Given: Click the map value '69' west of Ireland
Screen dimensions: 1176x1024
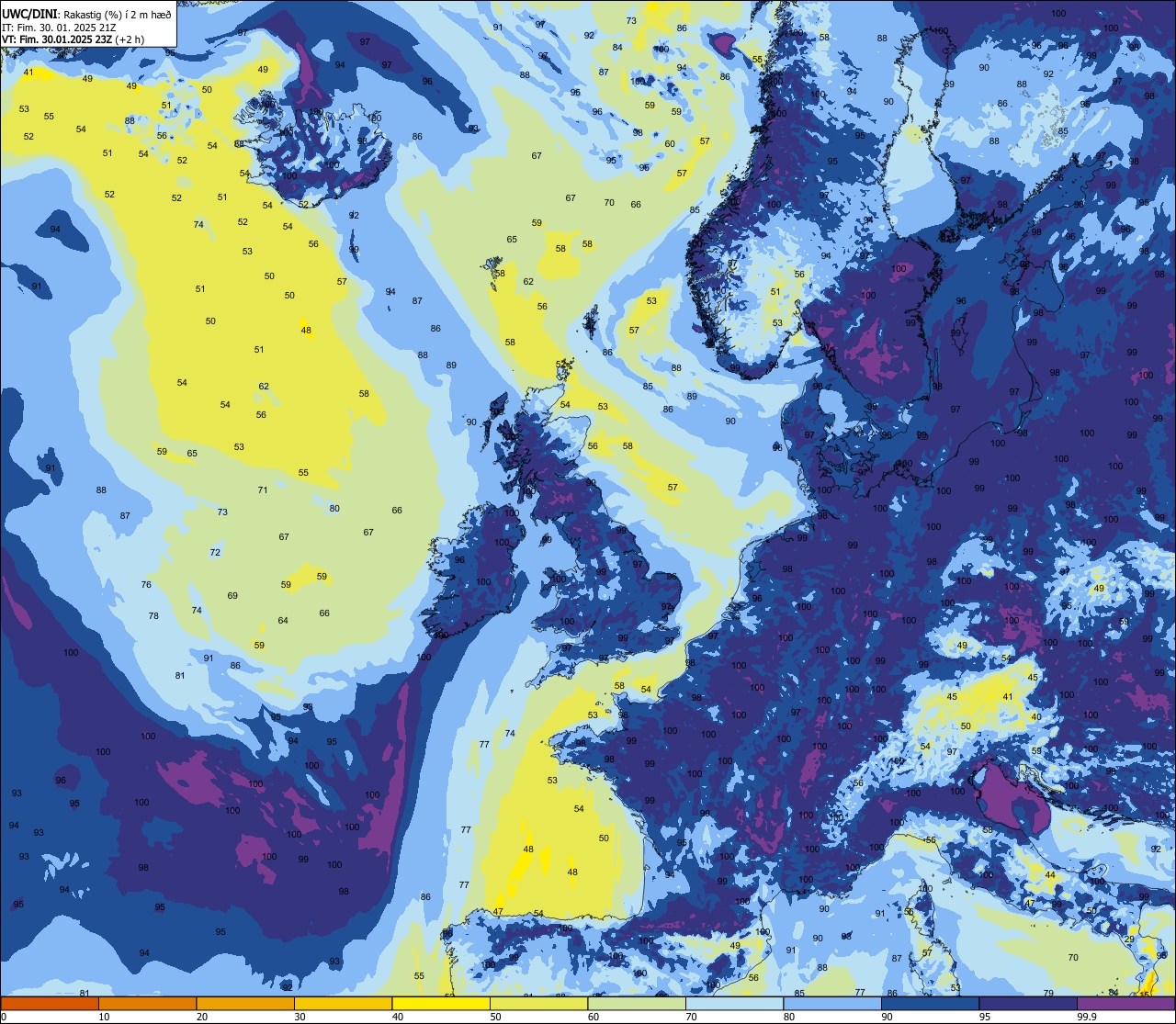Looking at the screenshot, I should tap(232, 596).
